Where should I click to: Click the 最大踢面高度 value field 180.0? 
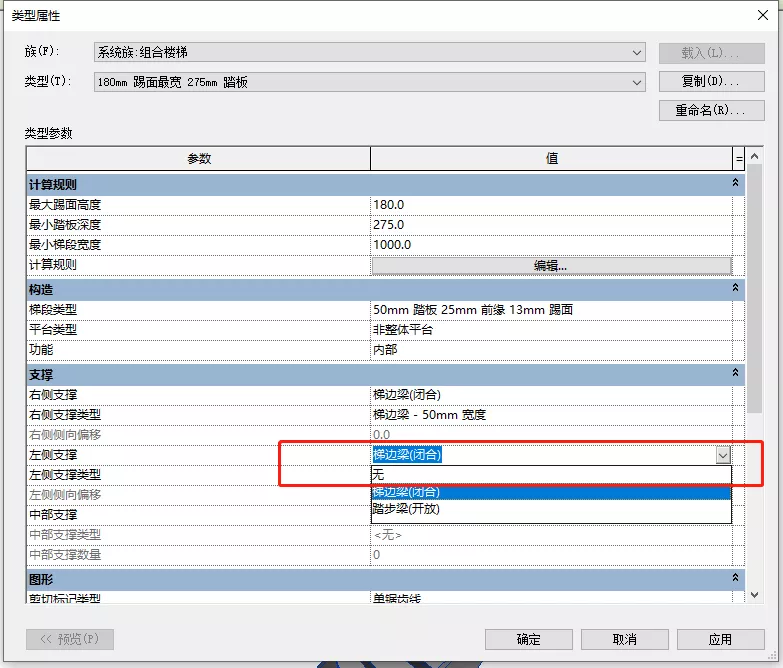[551, 204]
